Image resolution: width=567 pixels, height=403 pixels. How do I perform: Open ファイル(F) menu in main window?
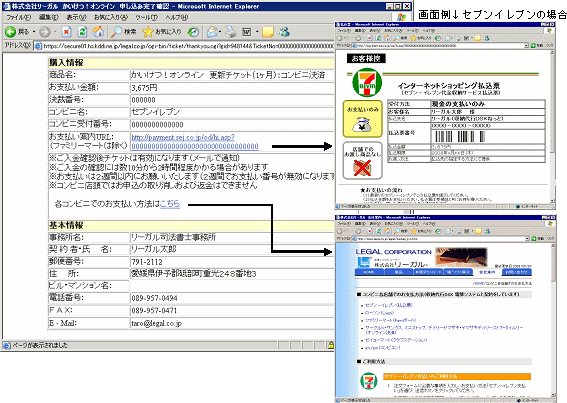click(18, 17)
